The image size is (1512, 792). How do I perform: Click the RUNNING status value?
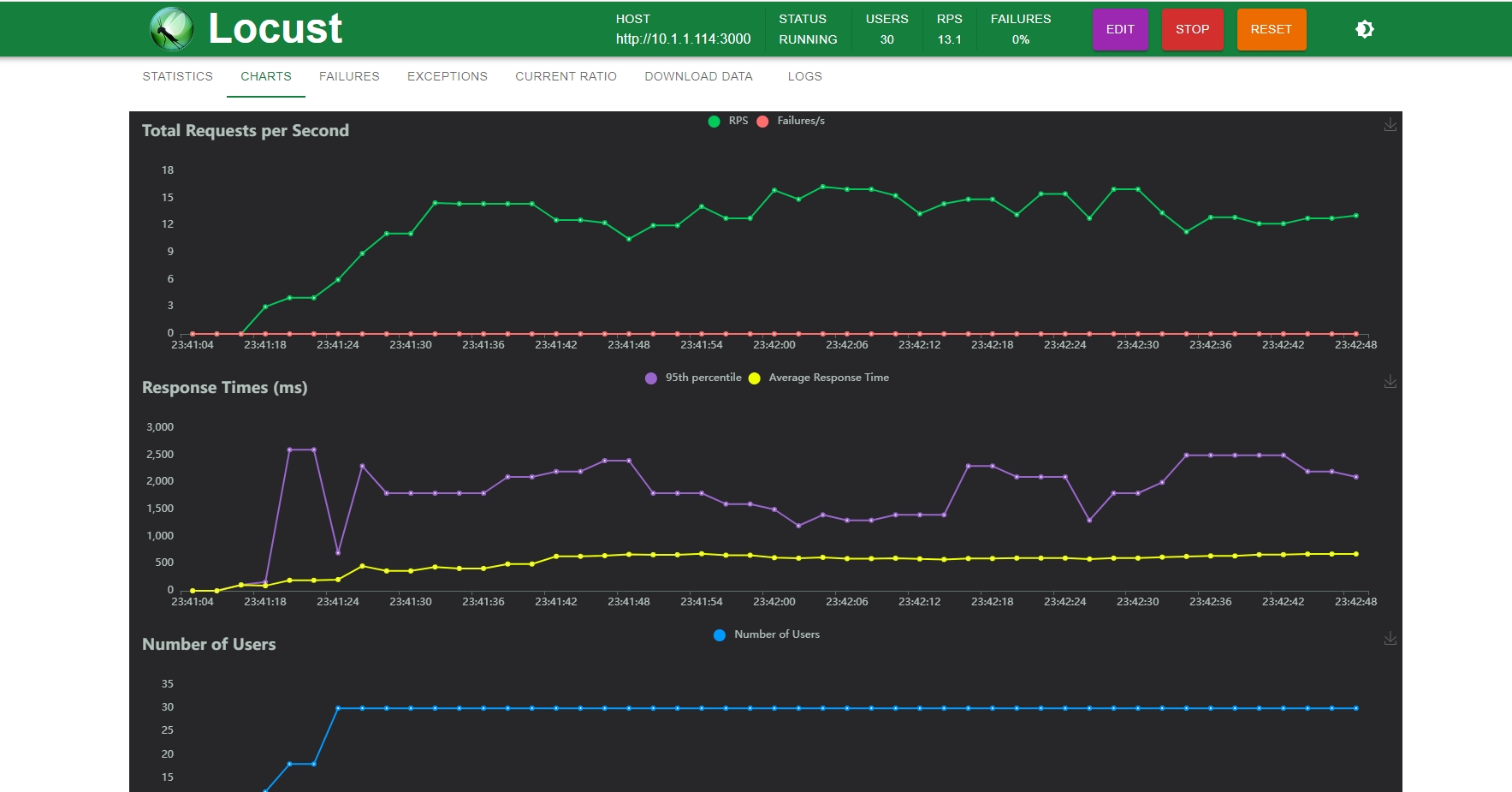coord(808,39)
